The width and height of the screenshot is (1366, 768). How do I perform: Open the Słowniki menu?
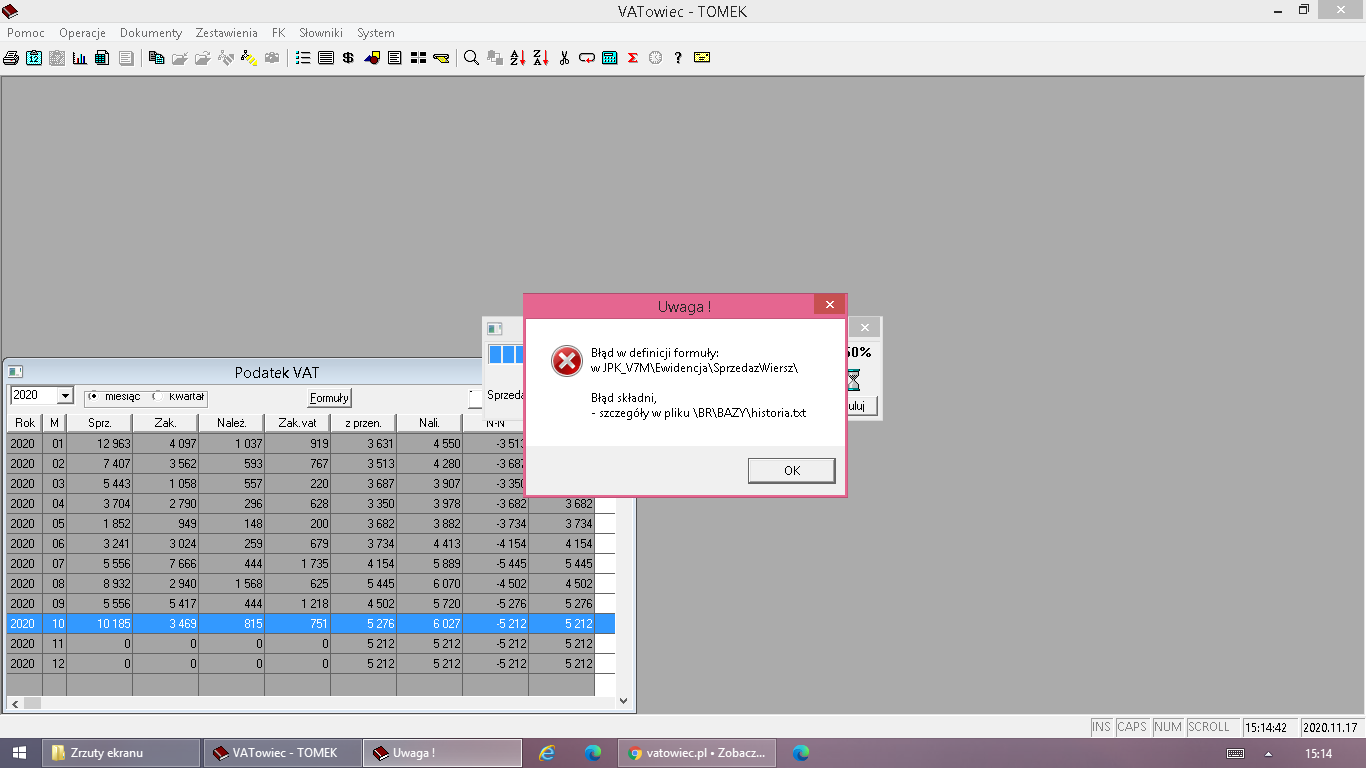point(321,33)
